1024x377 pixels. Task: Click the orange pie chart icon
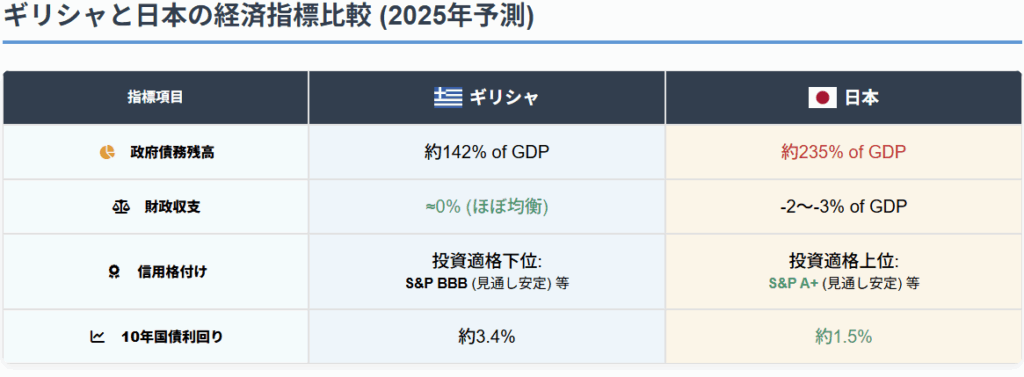click(106, 152)
